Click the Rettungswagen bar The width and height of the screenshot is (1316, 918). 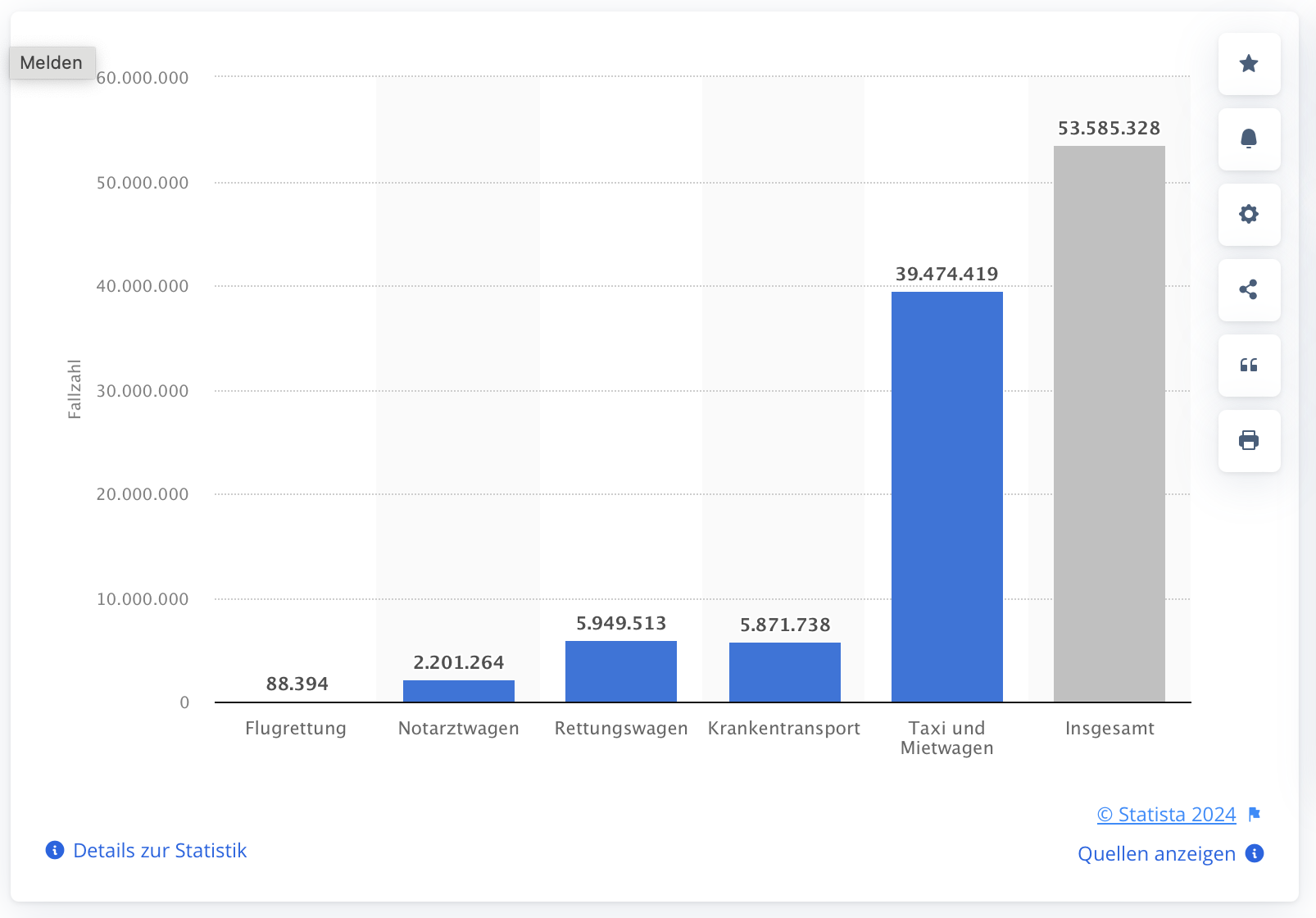point(620,671)
